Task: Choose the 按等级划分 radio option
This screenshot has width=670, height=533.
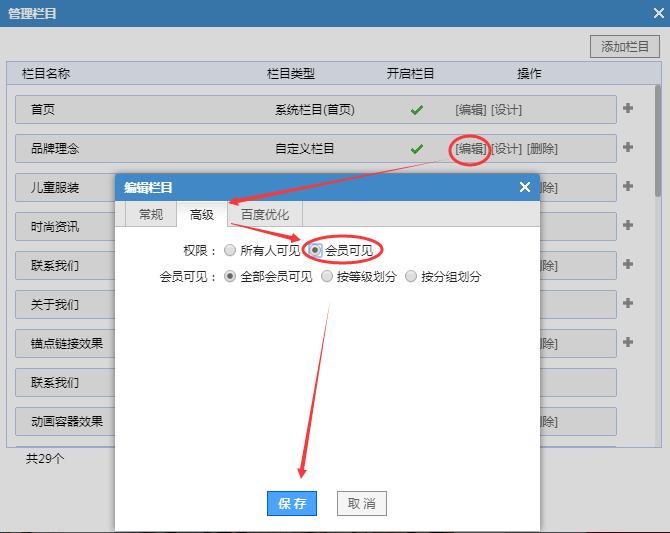Action: click(327, 277)
